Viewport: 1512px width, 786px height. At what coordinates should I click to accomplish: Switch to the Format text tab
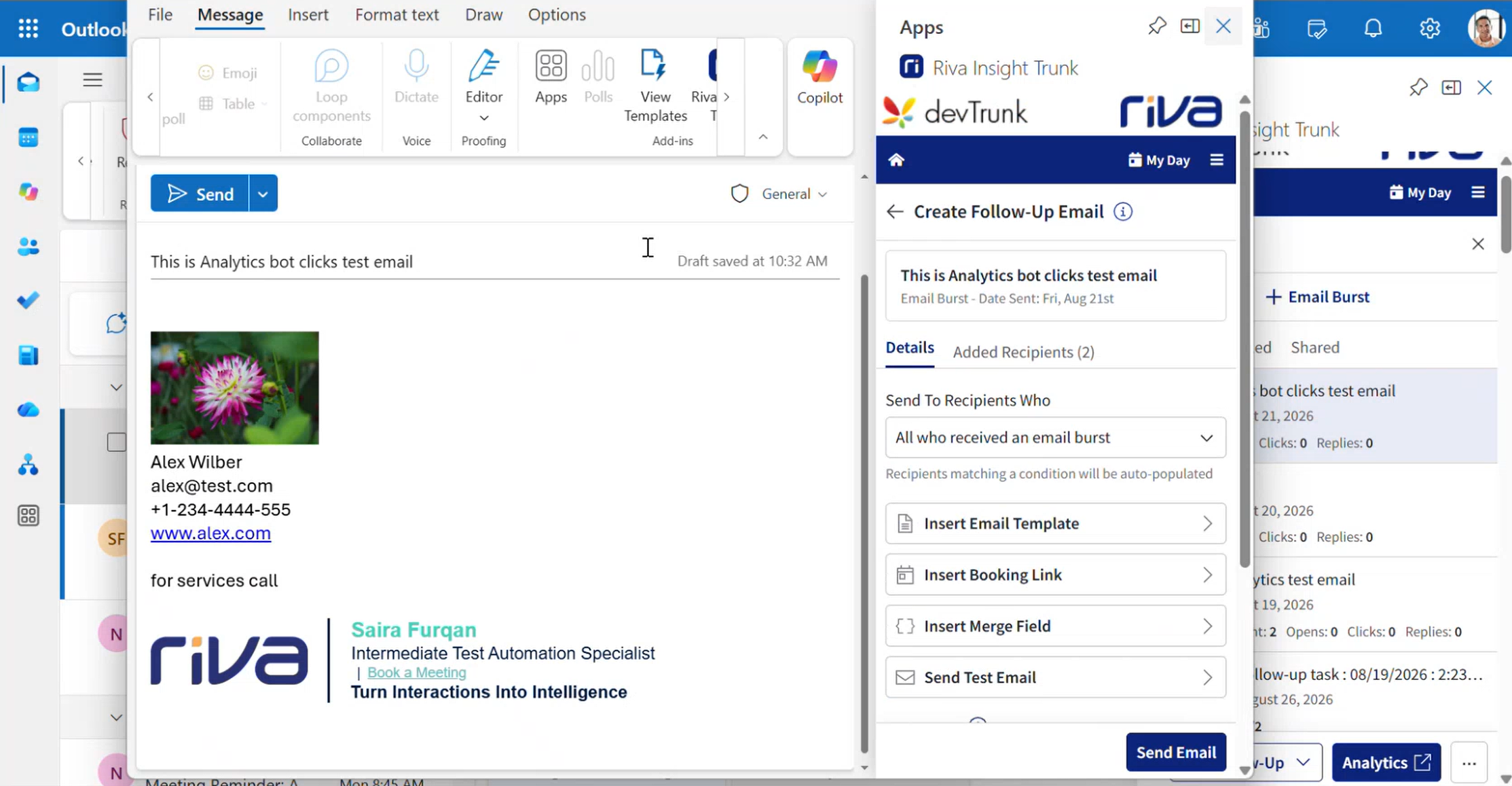pyautogui.click(x=397, y=15)
